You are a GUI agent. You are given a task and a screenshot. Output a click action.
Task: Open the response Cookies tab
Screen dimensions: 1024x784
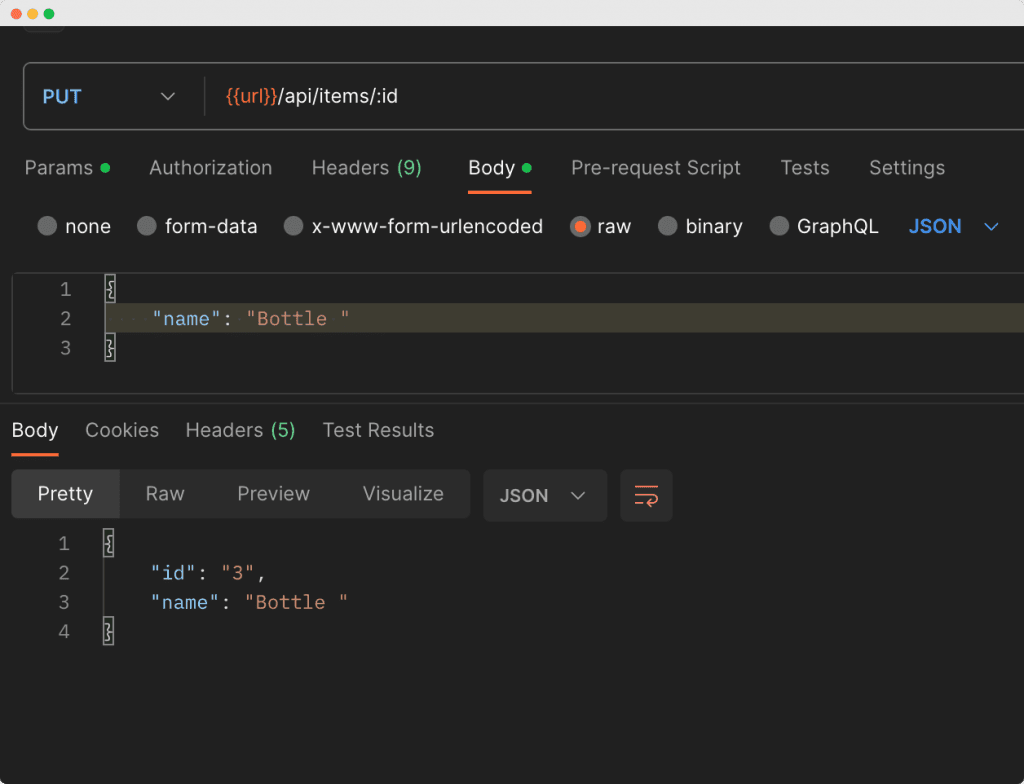coord(122,430)
